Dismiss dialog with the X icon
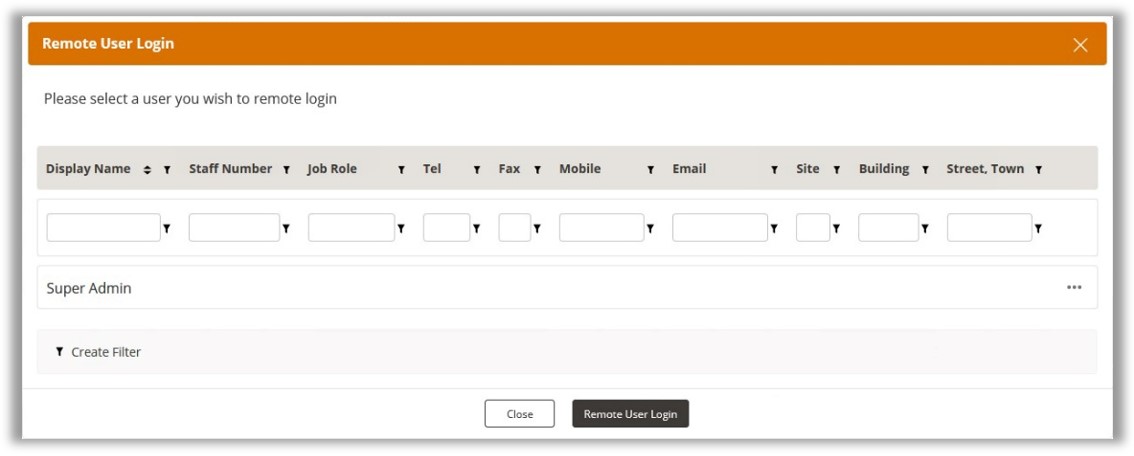1134x456 pixels. click(x=1080, y=45)
